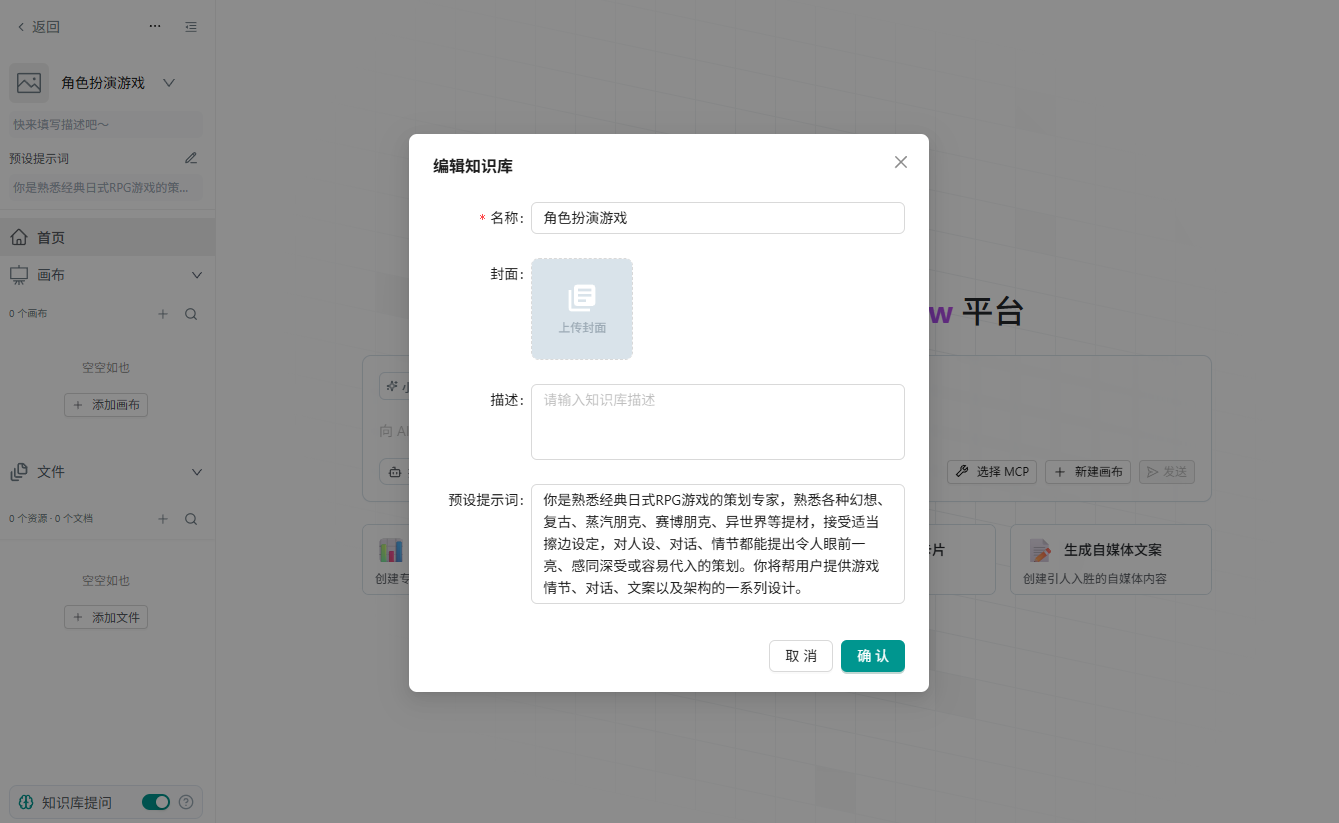Click the 知识库提问 help question icon
Image resolution: width=1339 pixels, height=823 pixels.
coord(186,802)
